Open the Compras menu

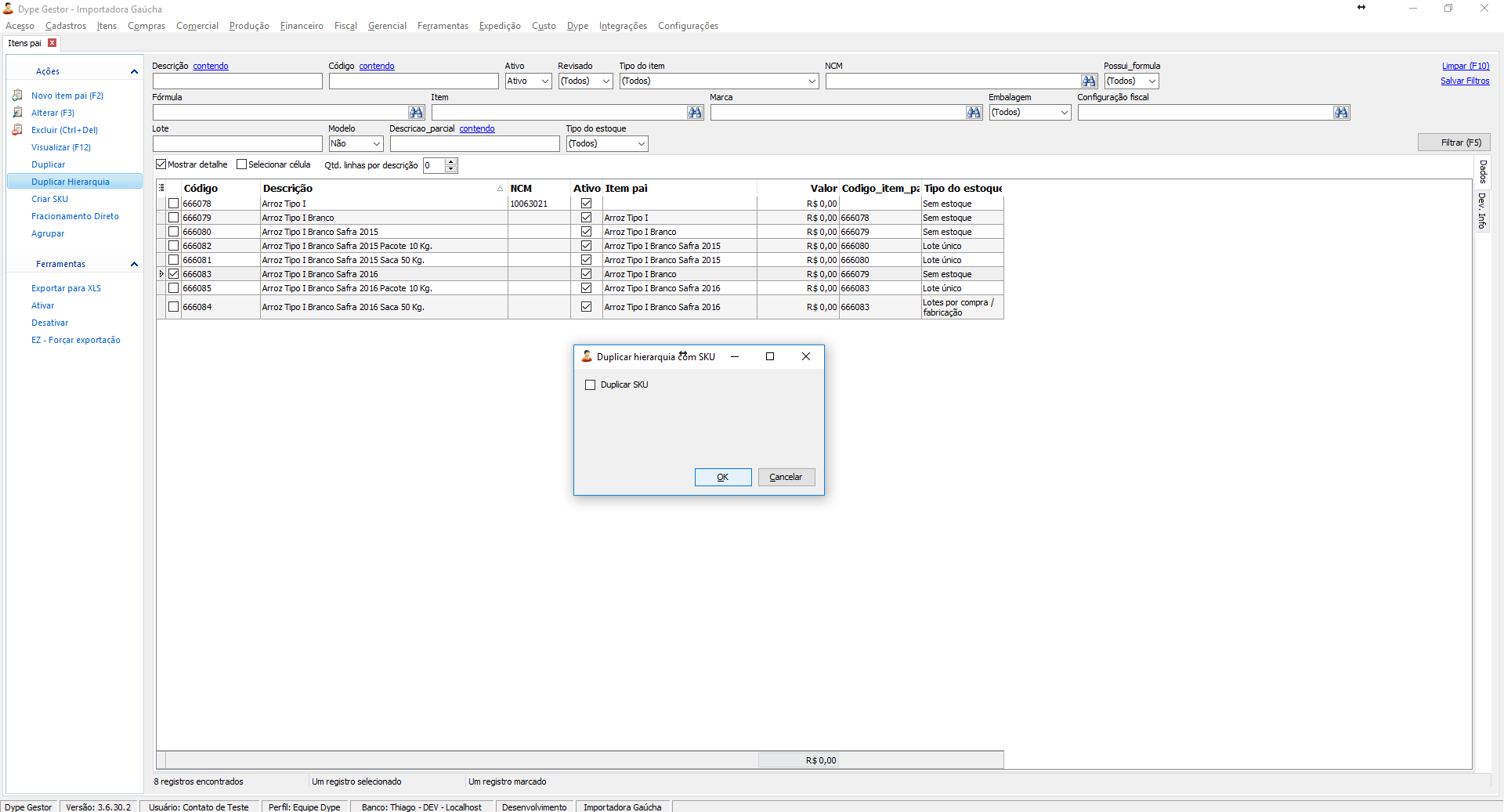[146, 26]
